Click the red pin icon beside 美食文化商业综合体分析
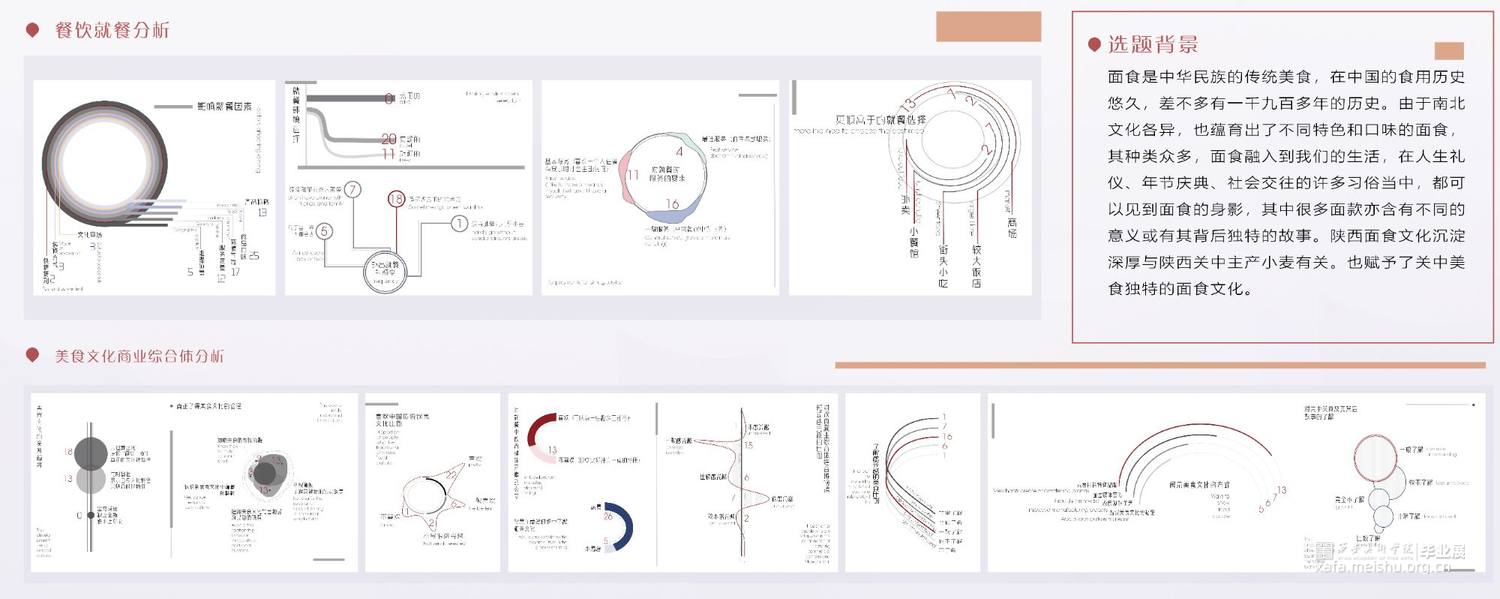The height and width of the screenshot is (599, 1500). (33, 356)
